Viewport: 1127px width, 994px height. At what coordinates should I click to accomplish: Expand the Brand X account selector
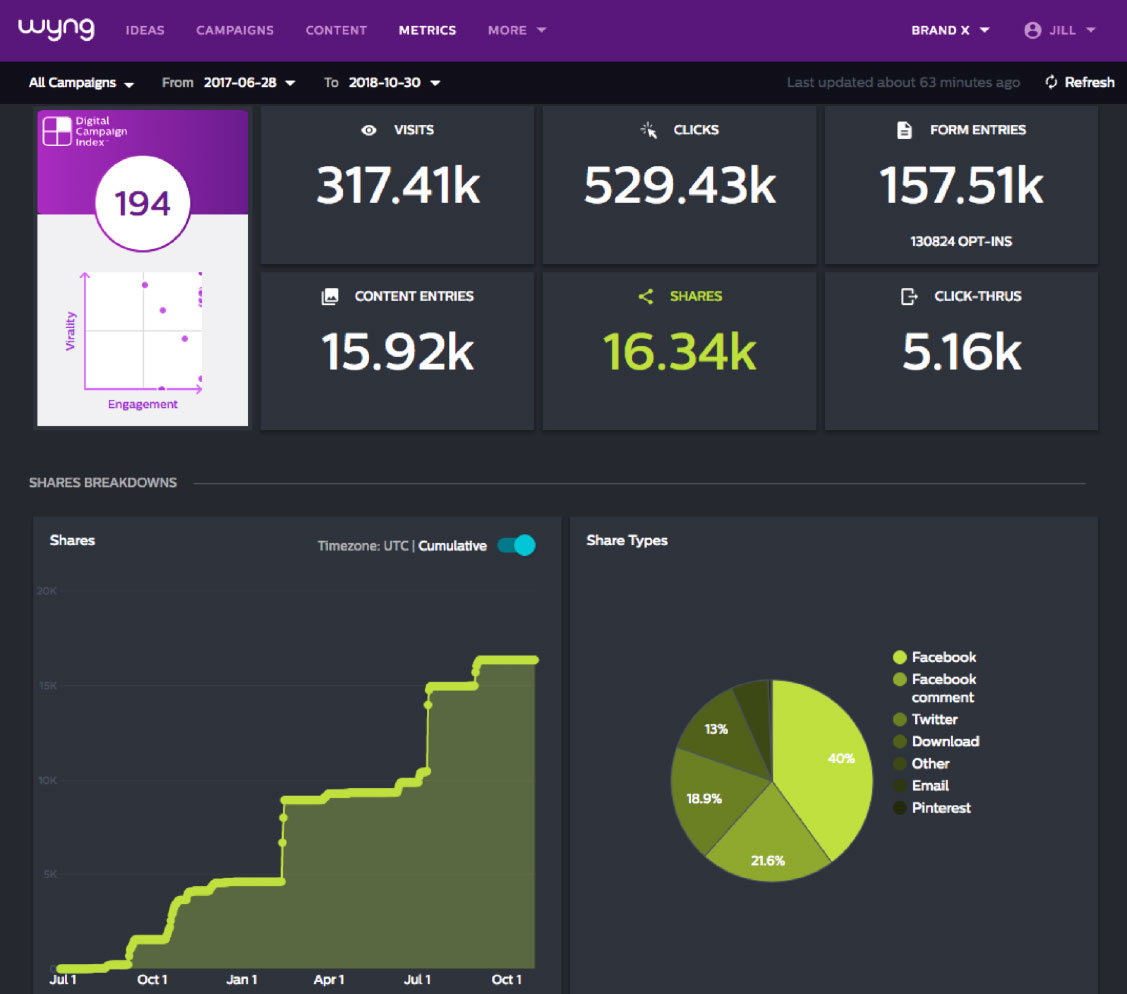pyautogui.click(x=950, y=30)
